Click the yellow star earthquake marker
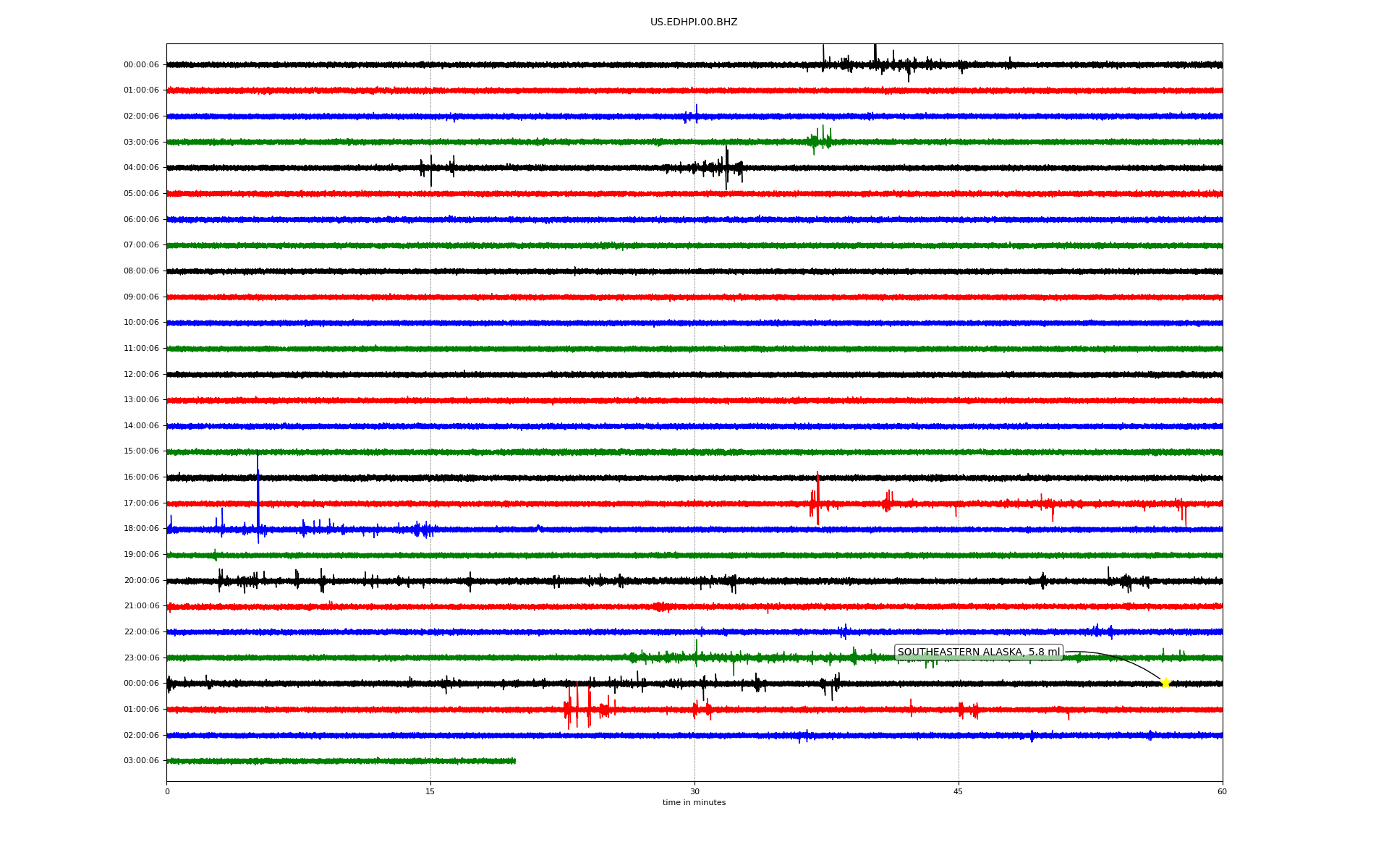 pyautogui.click(x=1165, y=683)
